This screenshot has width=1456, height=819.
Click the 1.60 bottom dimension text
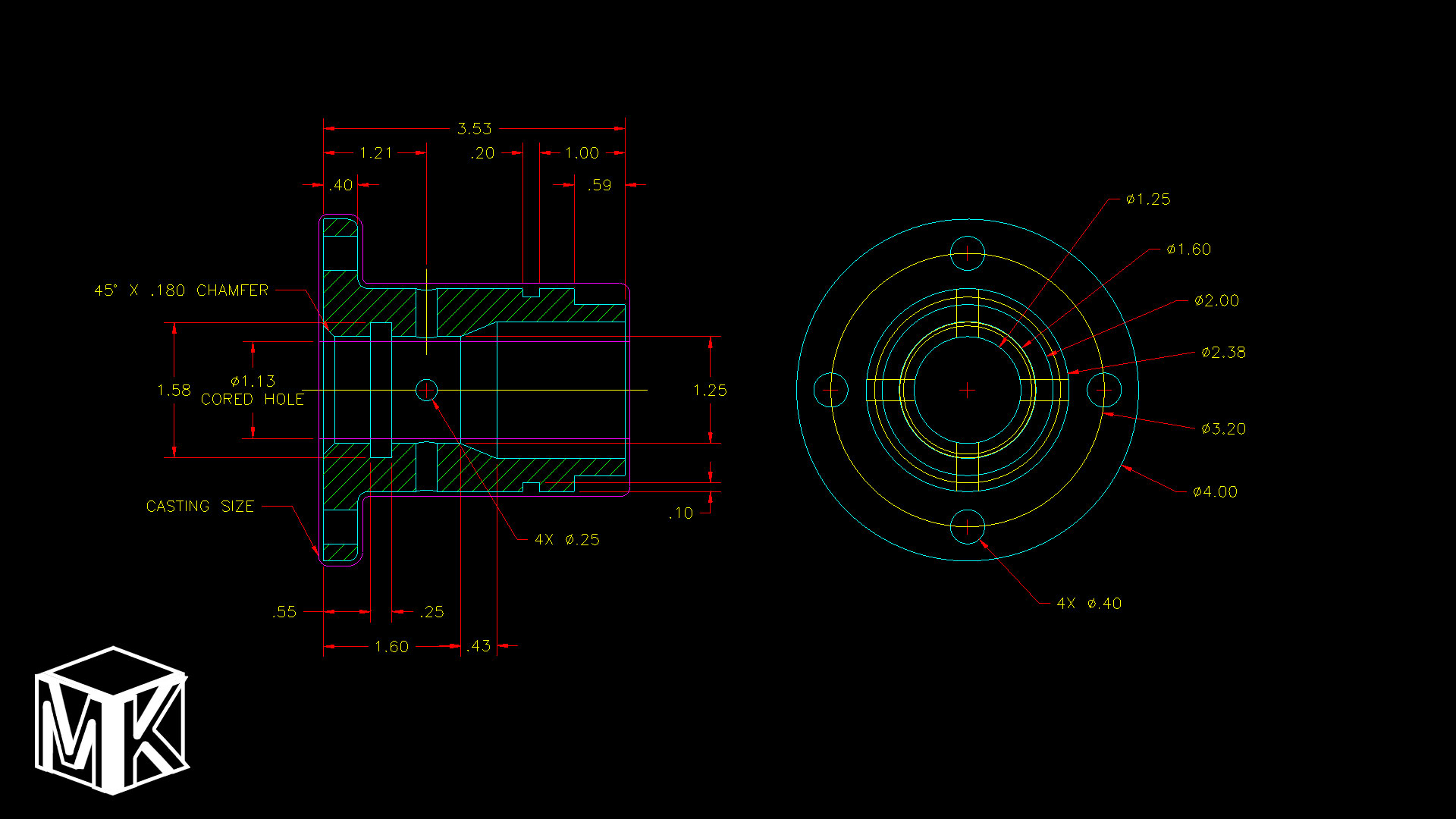[391, 647]
